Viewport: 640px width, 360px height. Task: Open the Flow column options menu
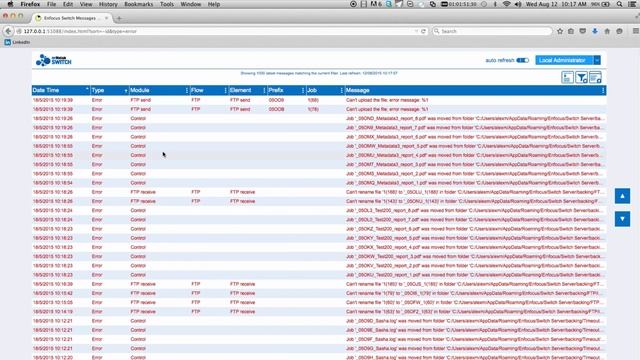(x=225, y=90)
